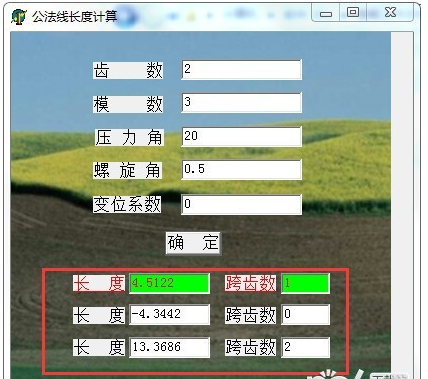Click the 螺旋角 value box
428x379 pixels.
pyautogui.click(x=242, y=170)
